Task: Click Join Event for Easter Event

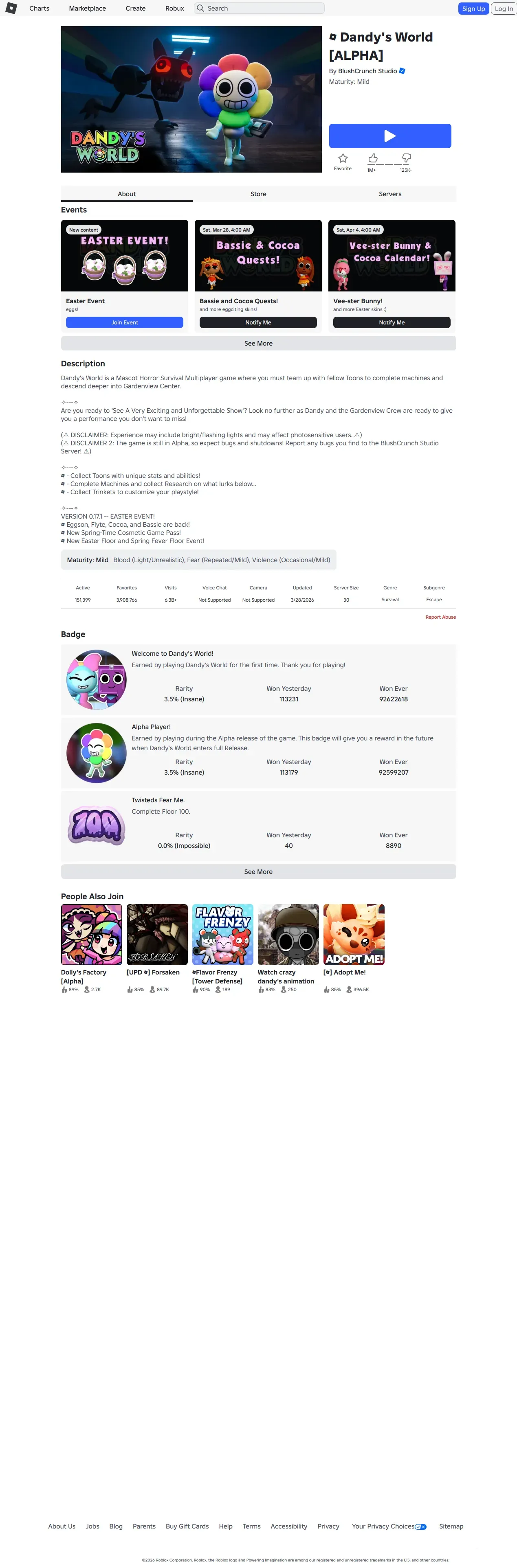Action: [124, 323]
